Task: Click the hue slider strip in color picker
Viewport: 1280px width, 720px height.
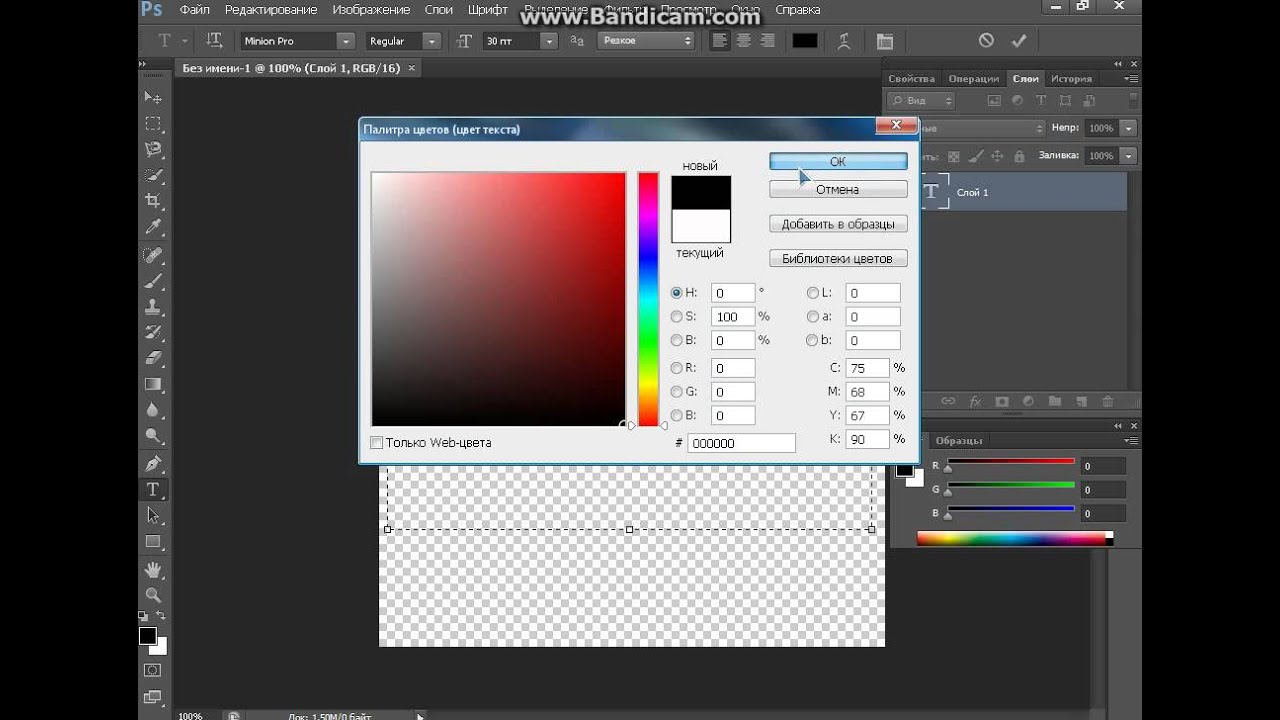Action: 648,299
